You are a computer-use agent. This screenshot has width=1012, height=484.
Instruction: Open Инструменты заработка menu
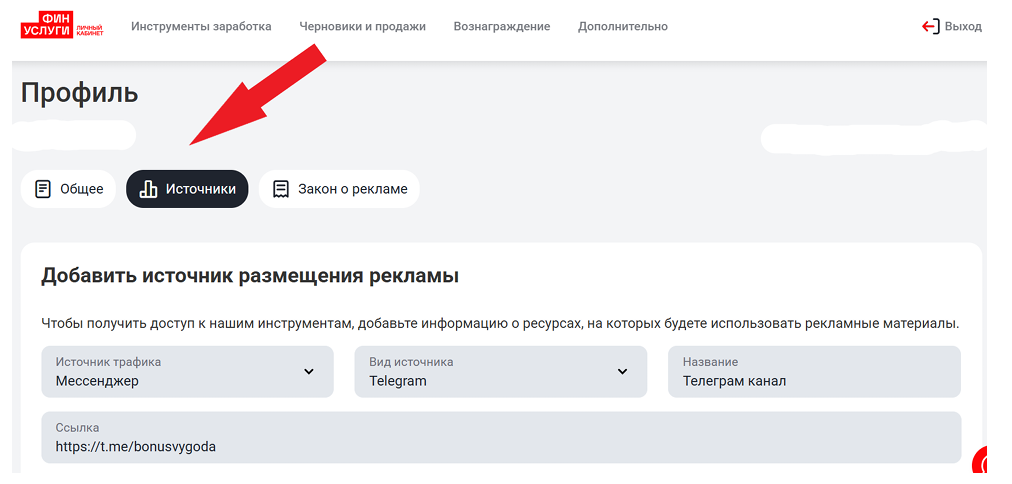pyautogui.click(x=201, y=27)
